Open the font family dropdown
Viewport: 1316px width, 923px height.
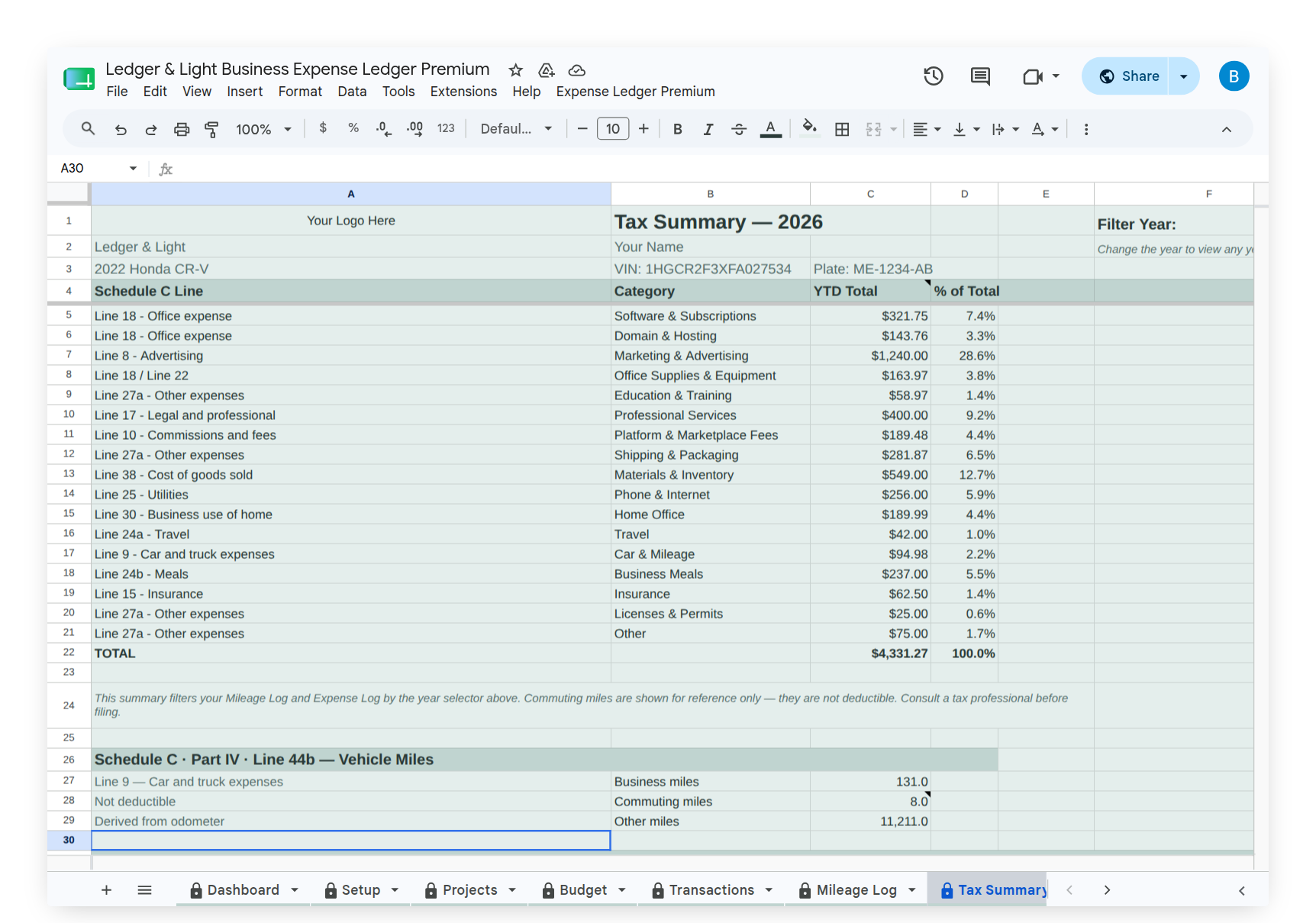(x=516, y=128)
